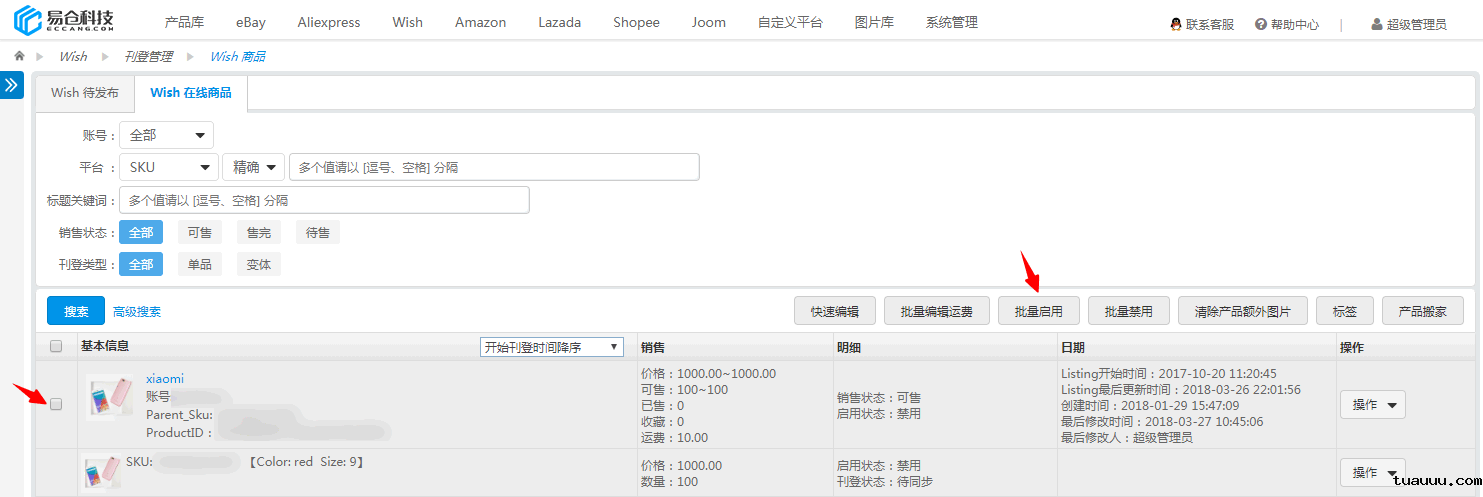The image size is (1483, 497).
Task: Click the xiaomi product thumbnail image
Action: pyautogui.click(x=108, y=397)
